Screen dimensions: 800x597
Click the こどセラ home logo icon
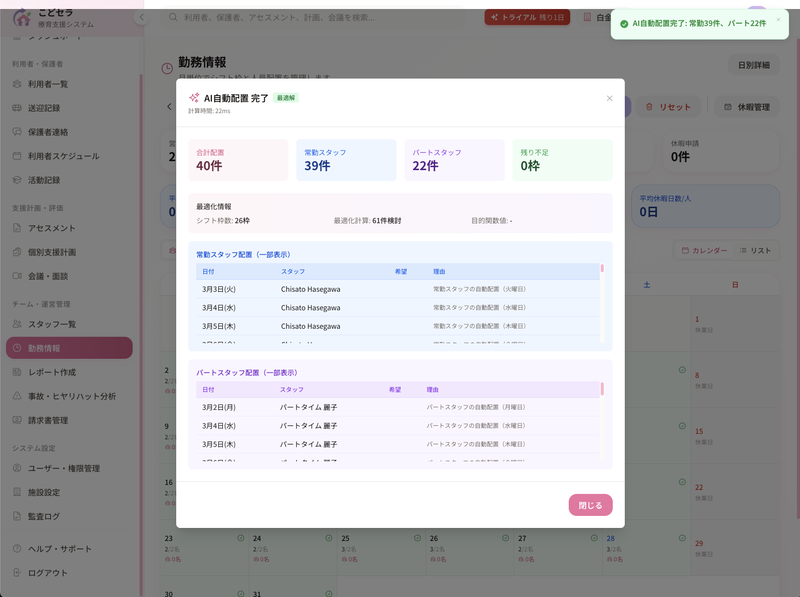pyautogui.click(x=21, y=18)
